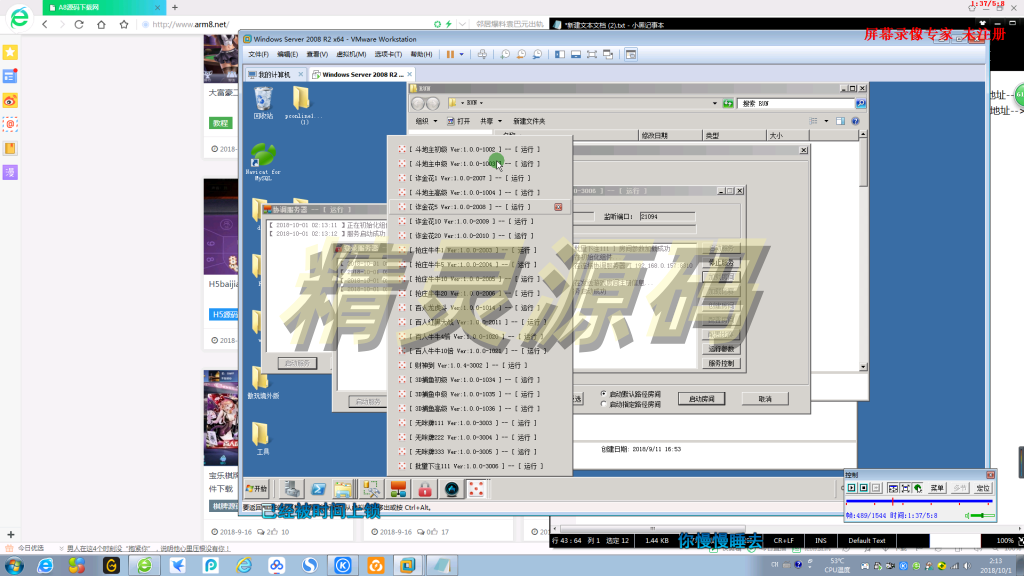Switch to 我的计算机 tab in VMware
1024x576 pixels.
(x=274, y=74)
